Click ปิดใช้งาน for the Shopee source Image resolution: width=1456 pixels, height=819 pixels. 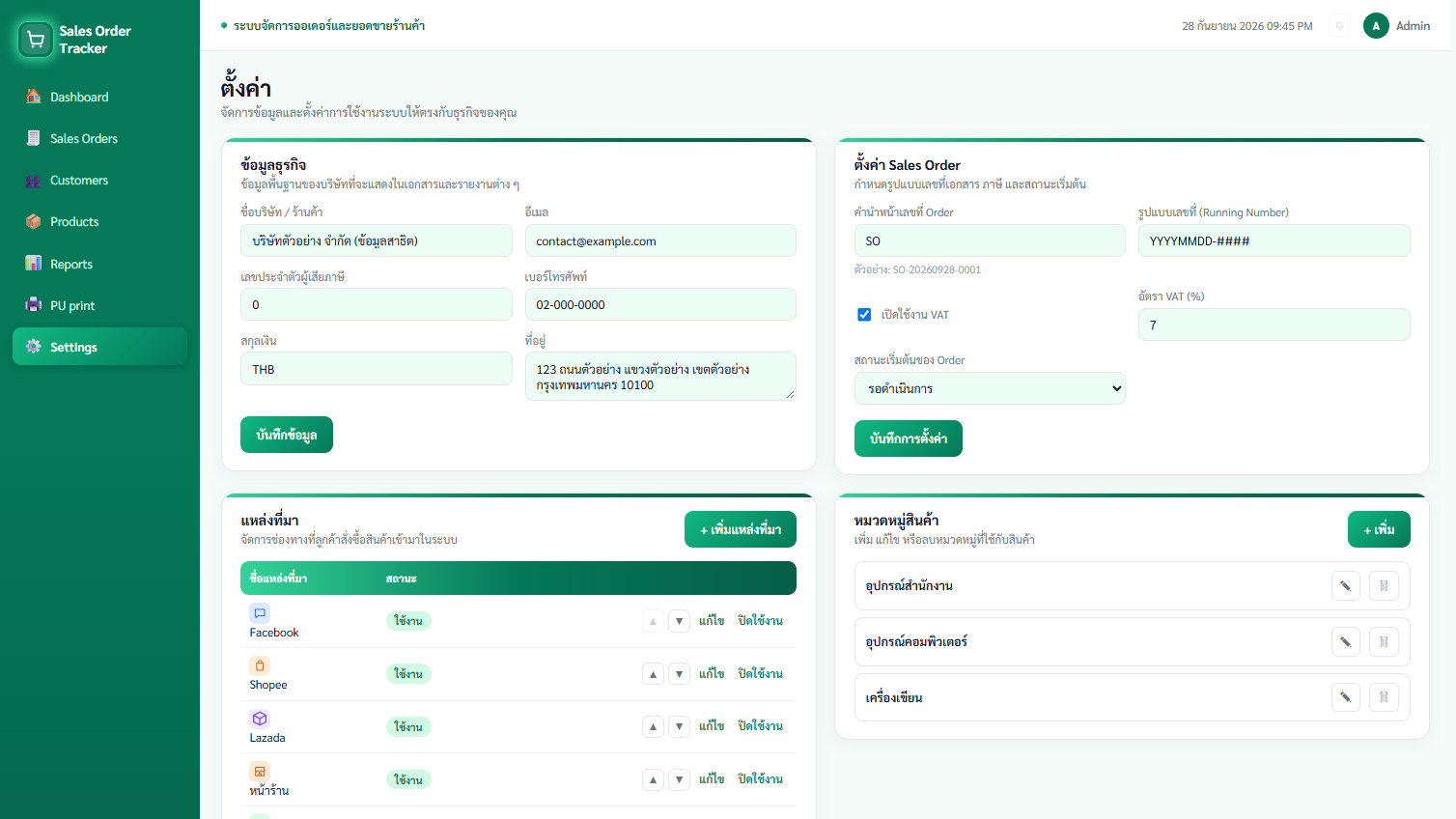(760, 674)
